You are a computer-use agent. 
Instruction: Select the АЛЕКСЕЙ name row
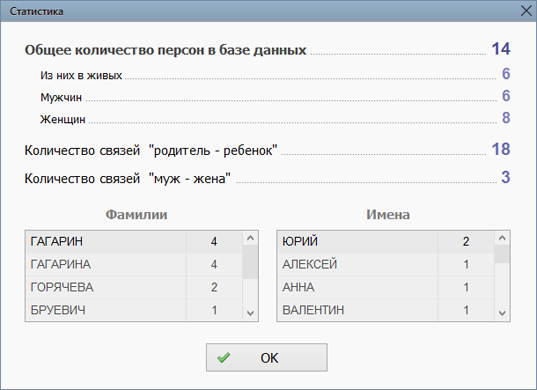[x=386, y=264]
